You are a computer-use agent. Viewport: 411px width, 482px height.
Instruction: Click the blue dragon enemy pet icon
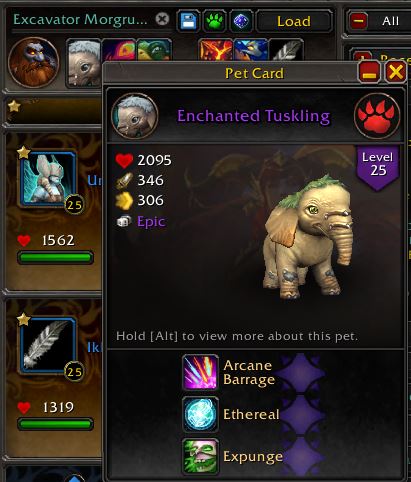coord(251,49)
